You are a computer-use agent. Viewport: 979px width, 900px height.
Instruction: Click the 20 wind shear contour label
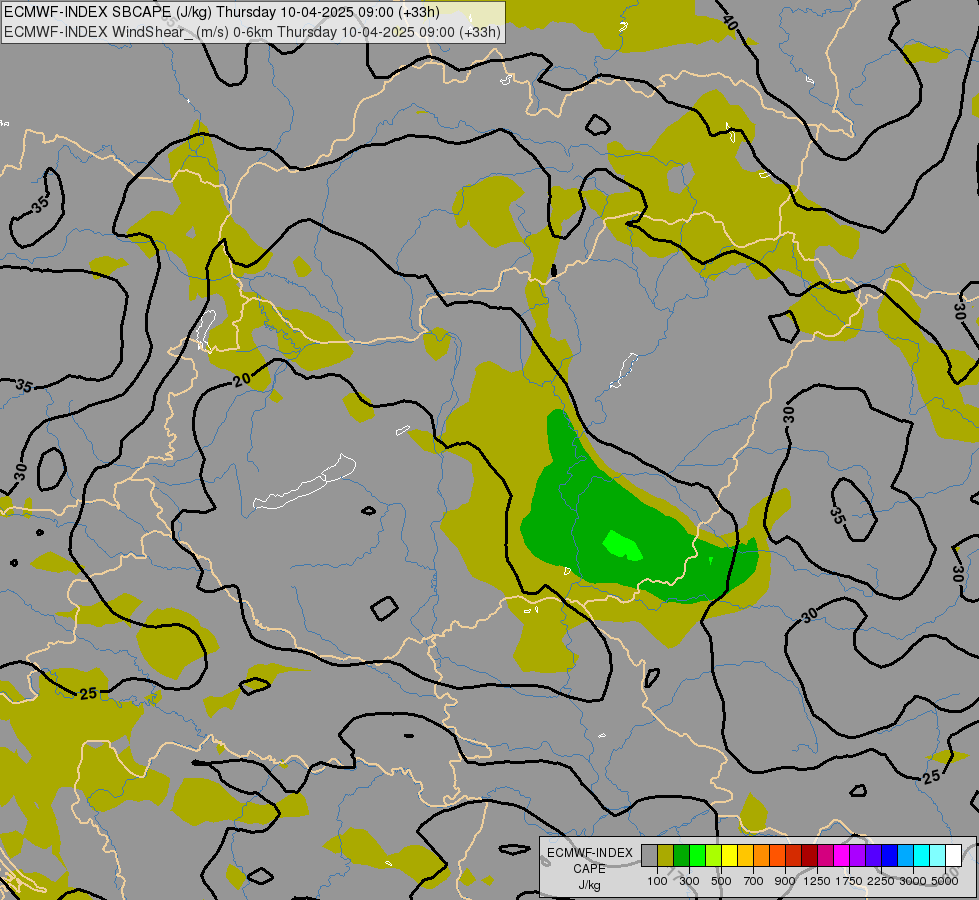pos(242,379)
